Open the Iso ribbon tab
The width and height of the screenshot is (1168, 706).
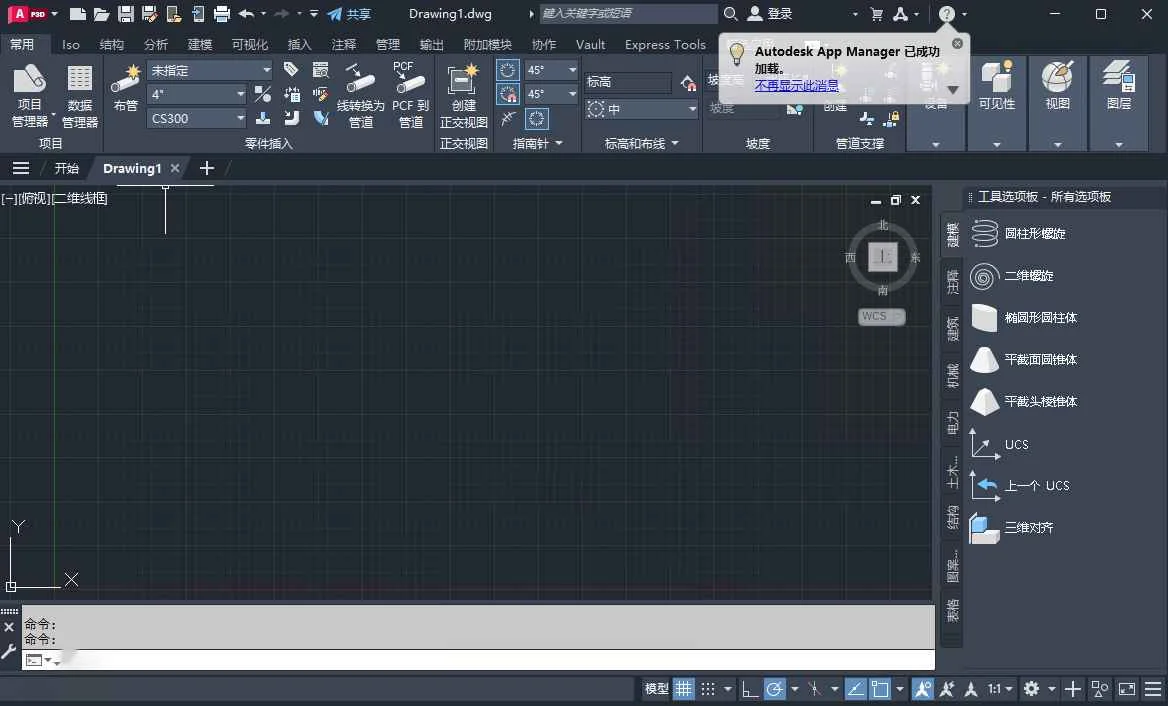click(x=71, y=45)
